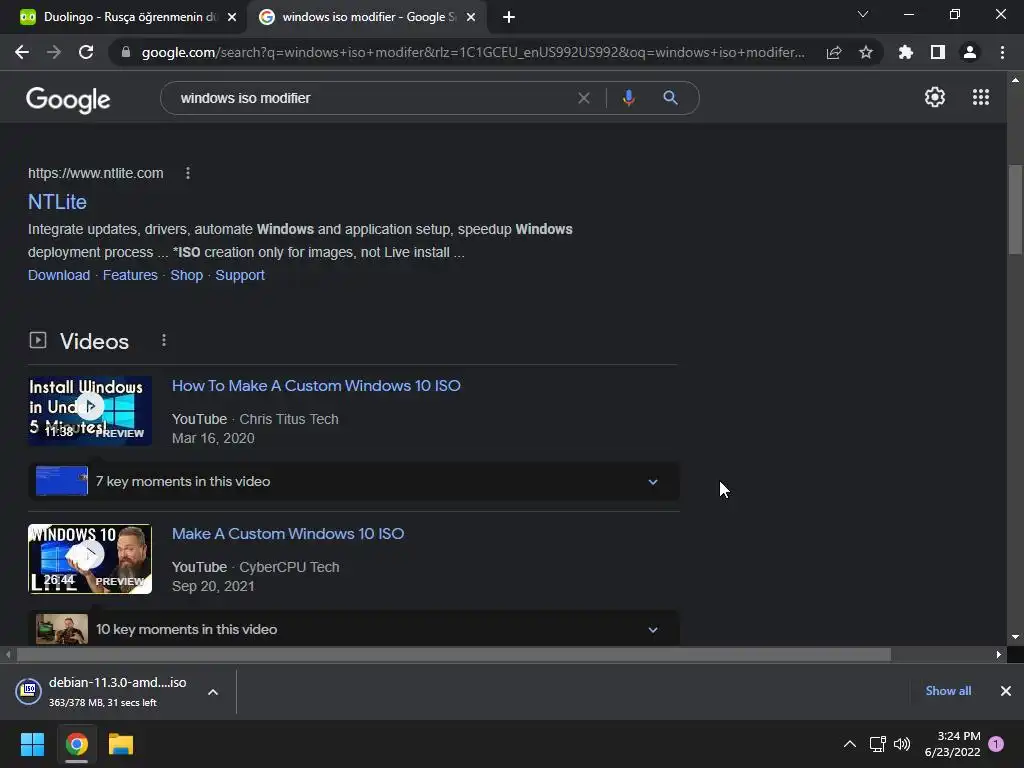Open File Explorer from taskbar
Image resolution: width=1024 pixels, height=768 pixels.
click(x=121, y=744)
